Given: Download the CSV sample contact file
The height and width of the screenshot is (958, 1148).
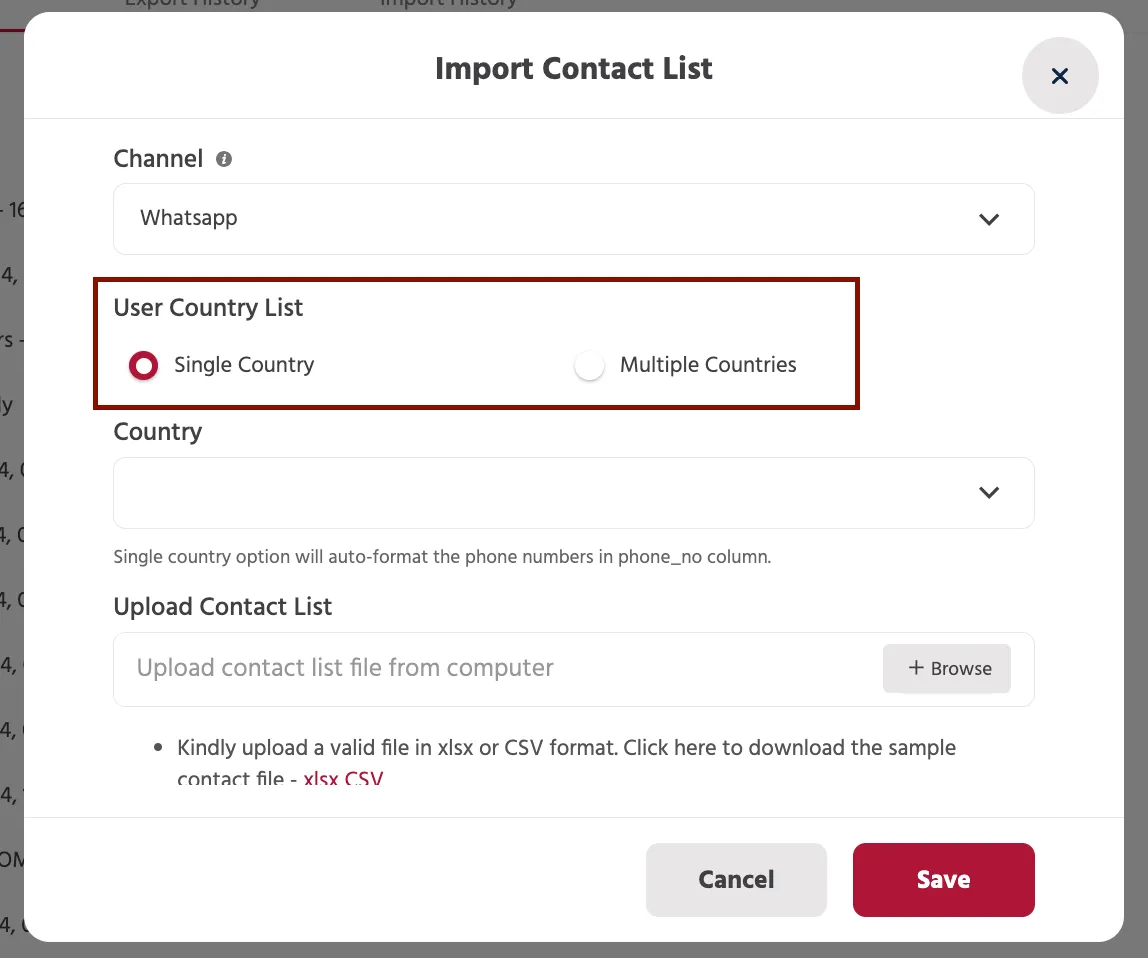Looking at the screenshot, I should 364,778.
